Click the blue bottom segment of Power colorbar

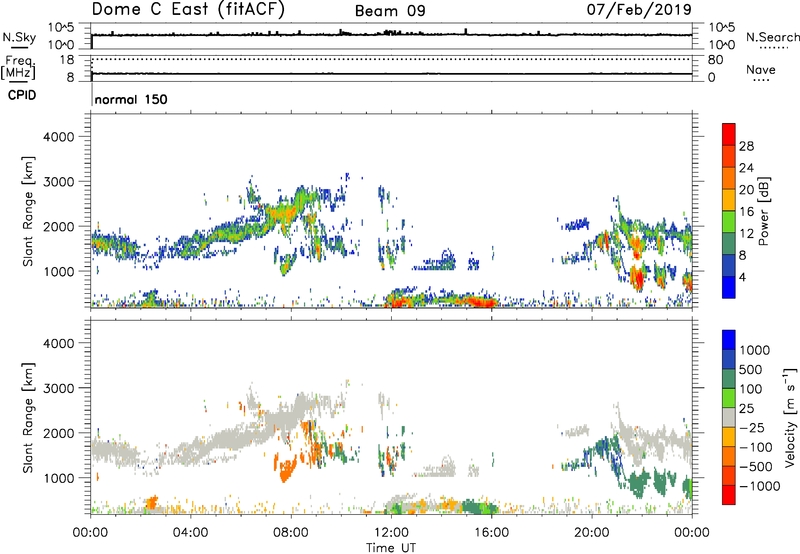tap(729, 287)
